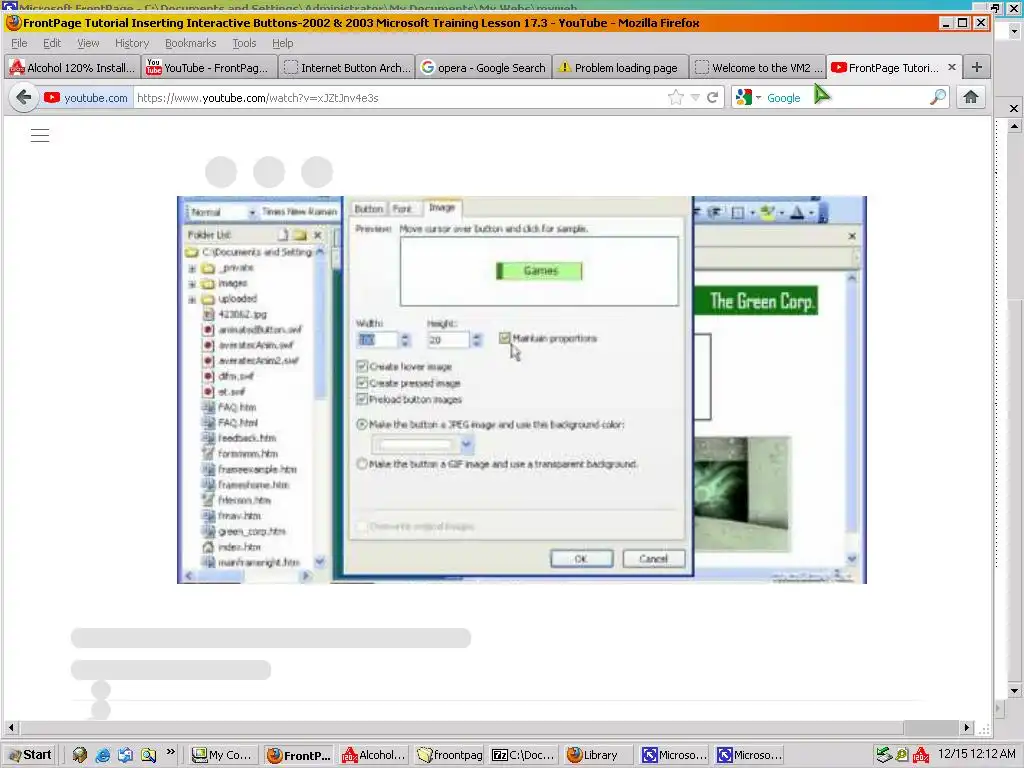Click the Internet Explorer quick launch icon
The image size is (1024, 768).
103,755
